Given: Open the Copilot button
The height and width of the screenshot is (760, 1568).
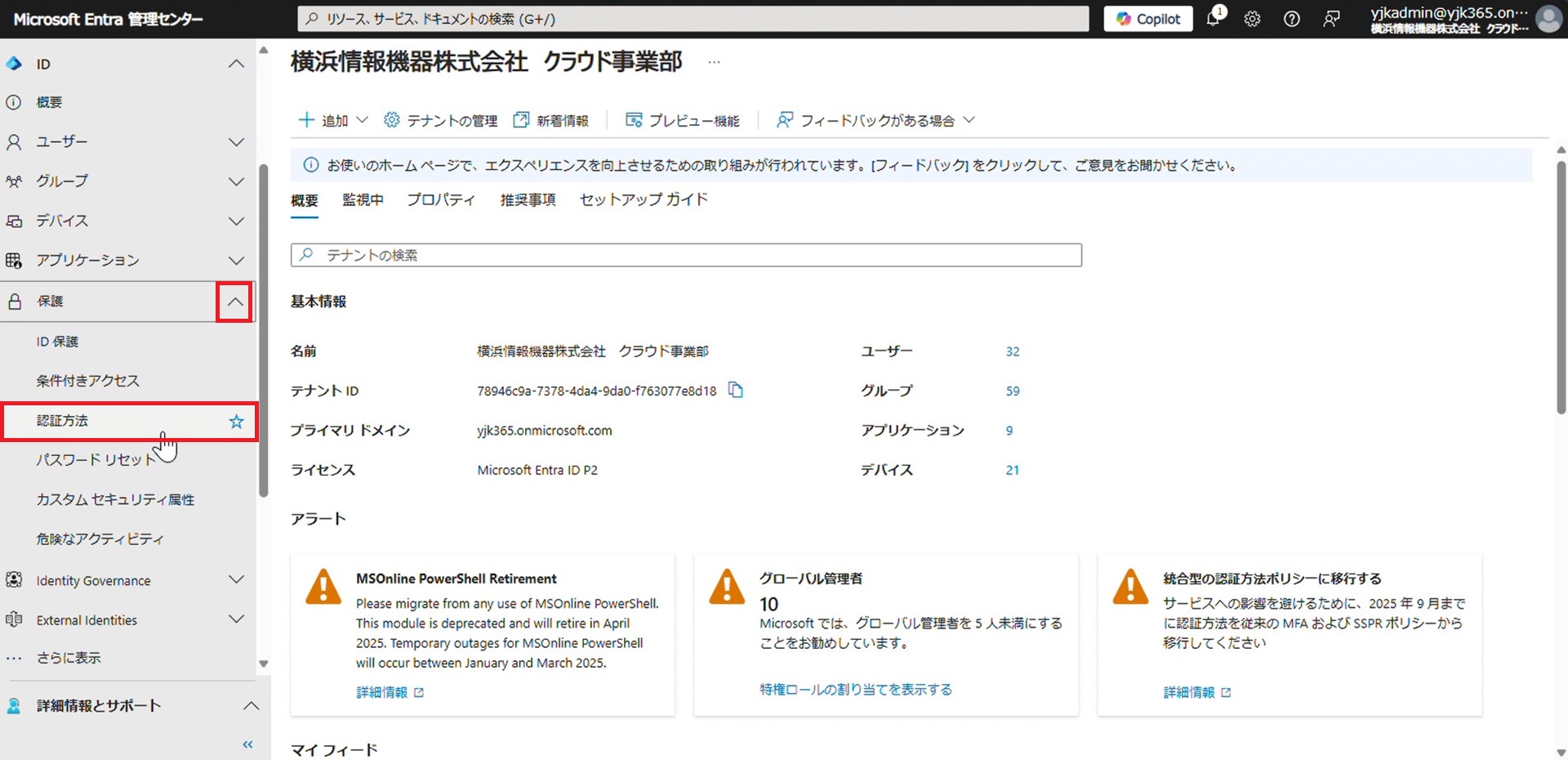Looking at the screenshot, I should [1148, 19].
